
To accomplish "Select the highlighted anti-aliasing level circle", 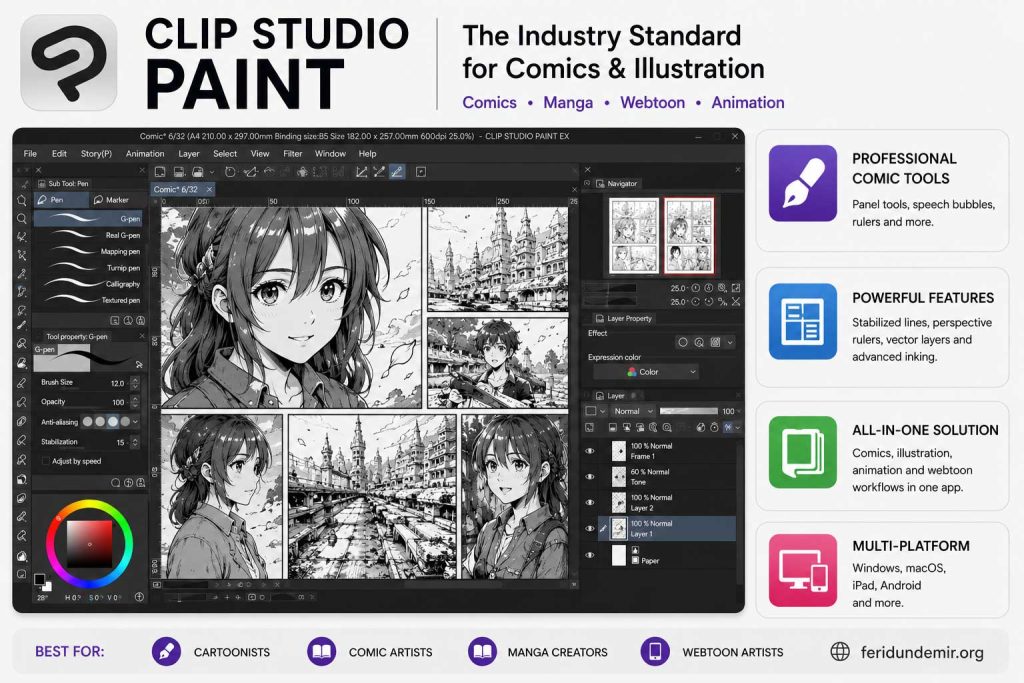I will pyautogui.click(x=112, y=422).
